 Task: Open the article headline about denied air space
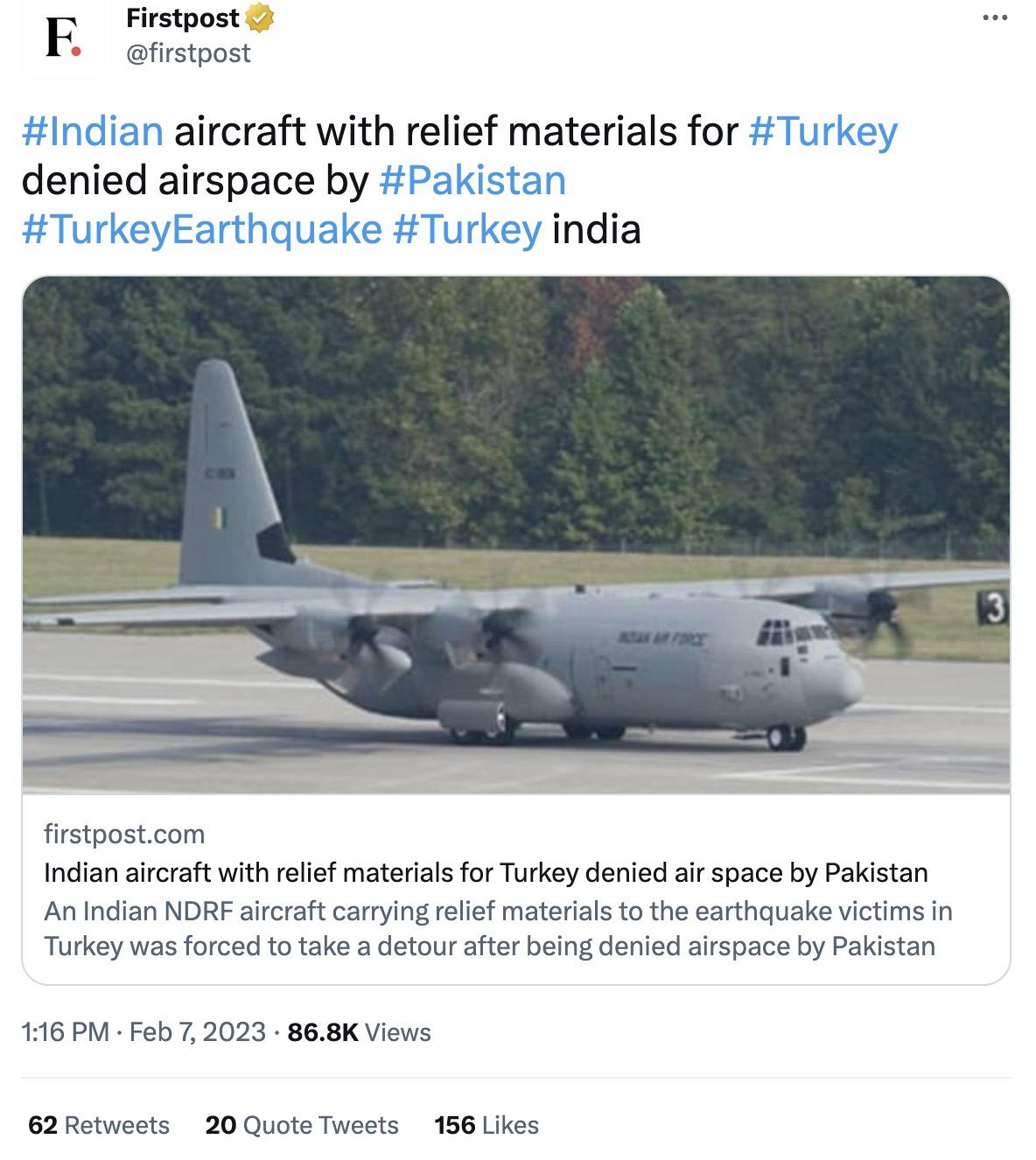coord(486,873)
